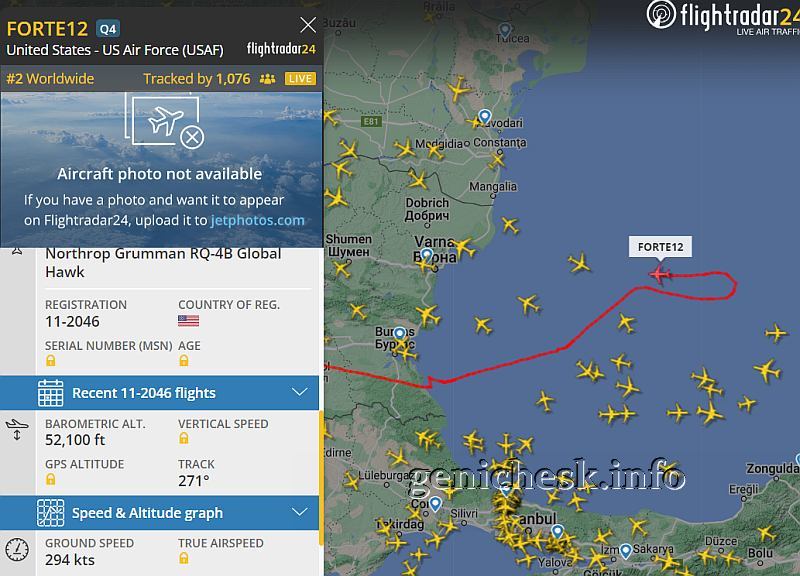Click the lock icon under True Airspeed

[x=184, y=558]
